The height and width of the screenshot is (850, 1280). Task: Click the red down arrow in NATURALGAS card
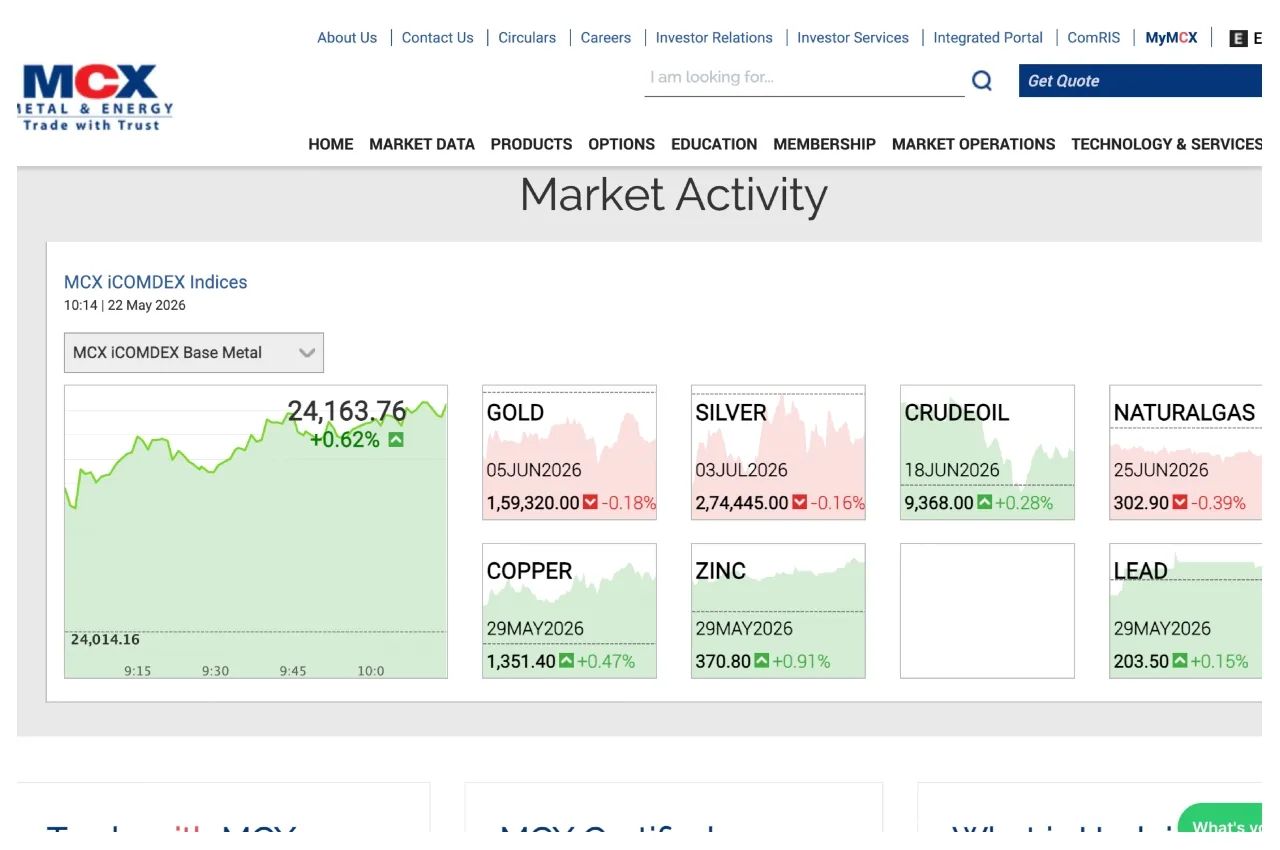1180,502
